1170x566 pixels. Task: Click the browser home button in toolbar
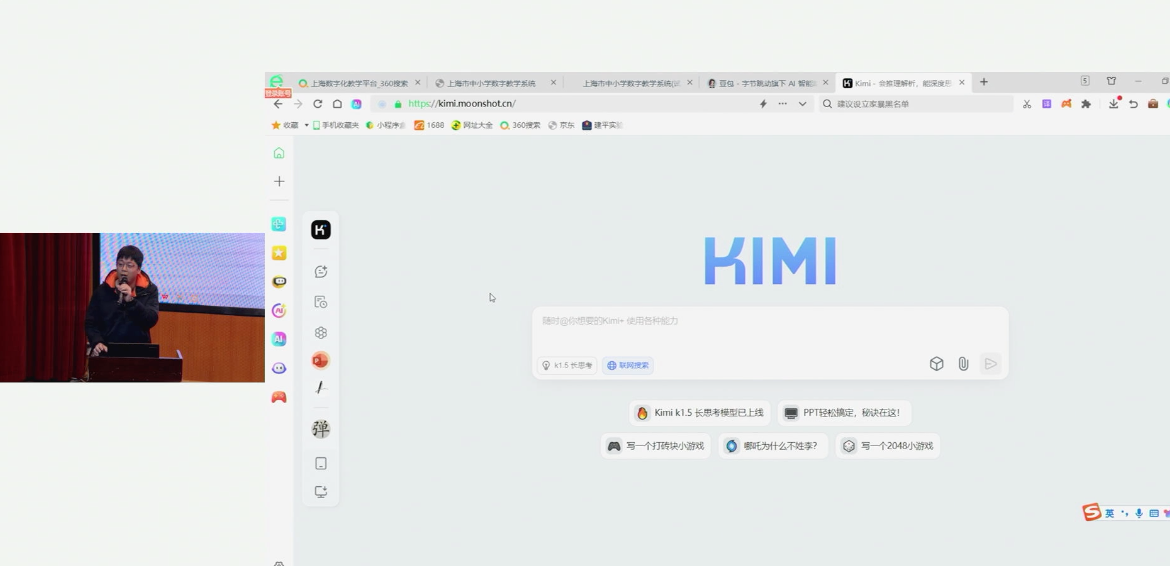337,104
